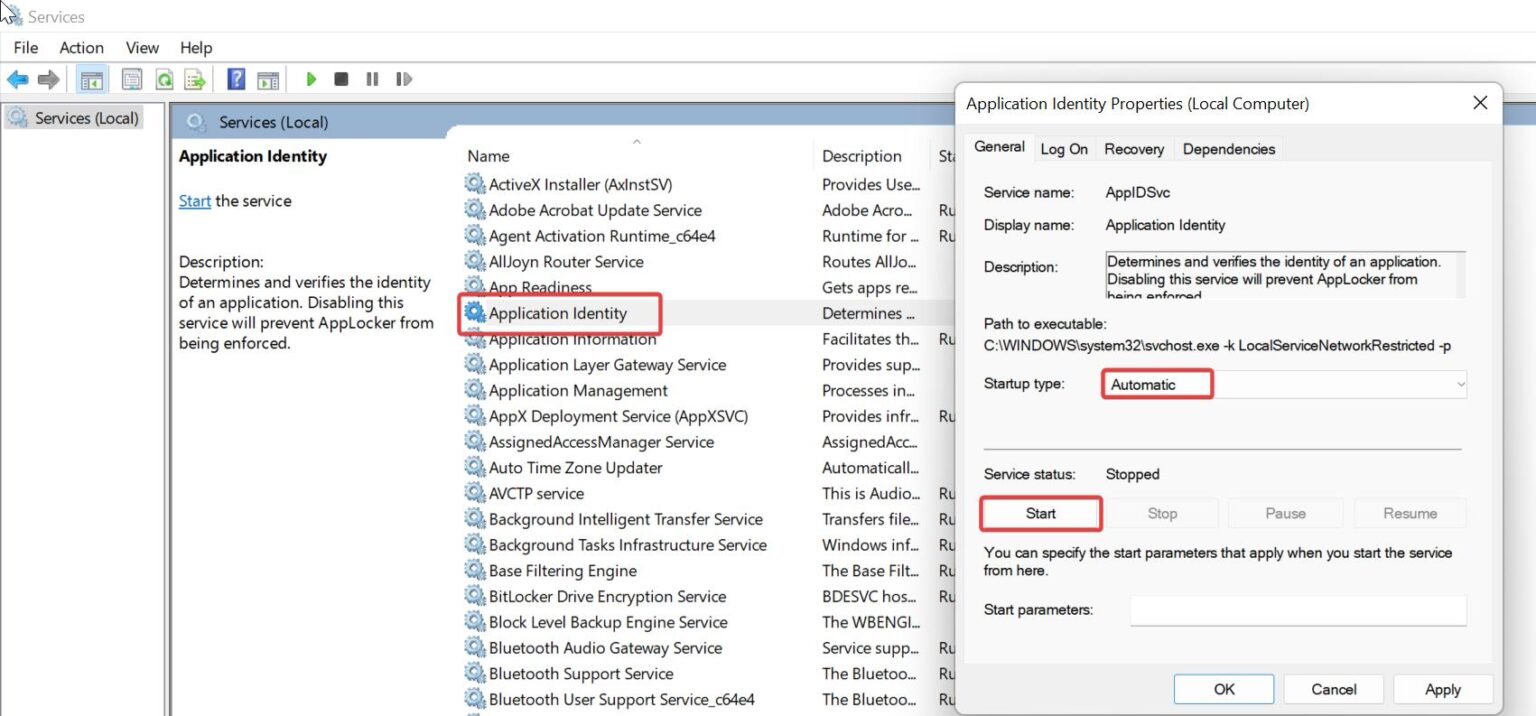Image resolution: width=1536 pixels, height=716 pixels.
Task: Select Services (Local) in the left tree
Action: coord(82,117)
